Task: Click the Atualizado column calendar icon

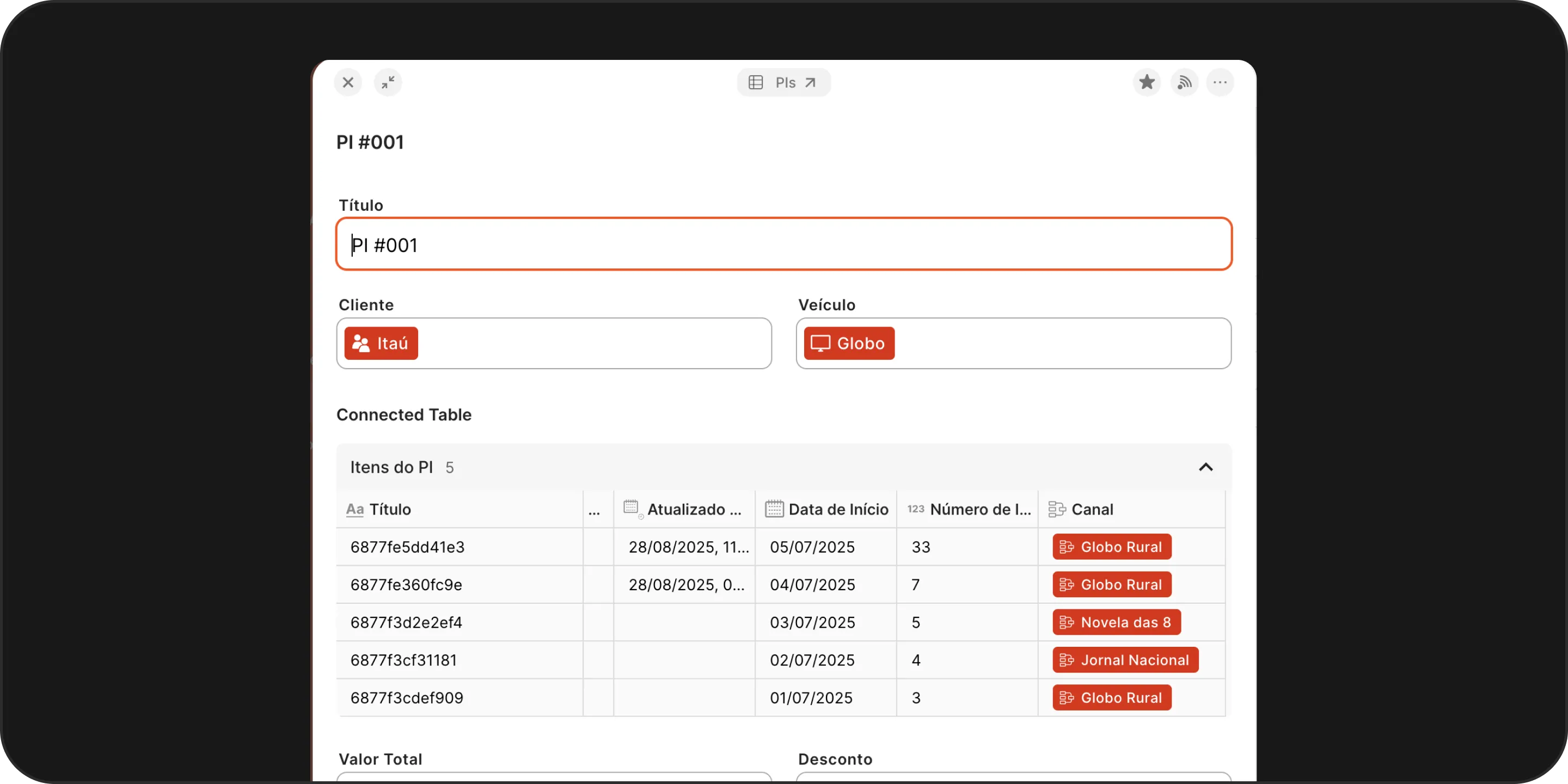Action: pyautogui.click(x=631, y=507)
